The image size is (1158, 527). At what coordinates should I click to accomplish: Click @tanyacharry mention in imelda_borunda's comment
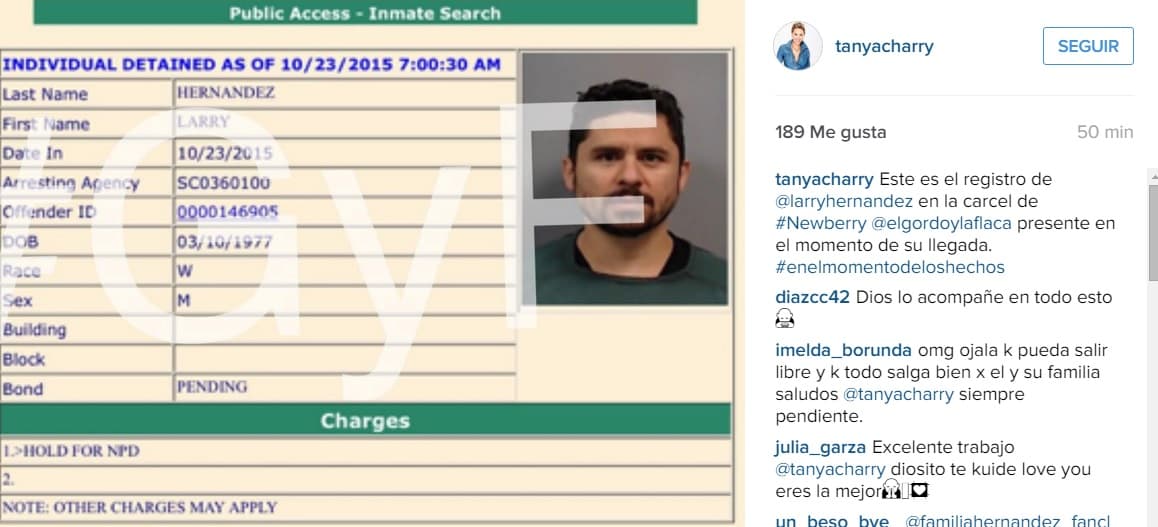[898, 394]
